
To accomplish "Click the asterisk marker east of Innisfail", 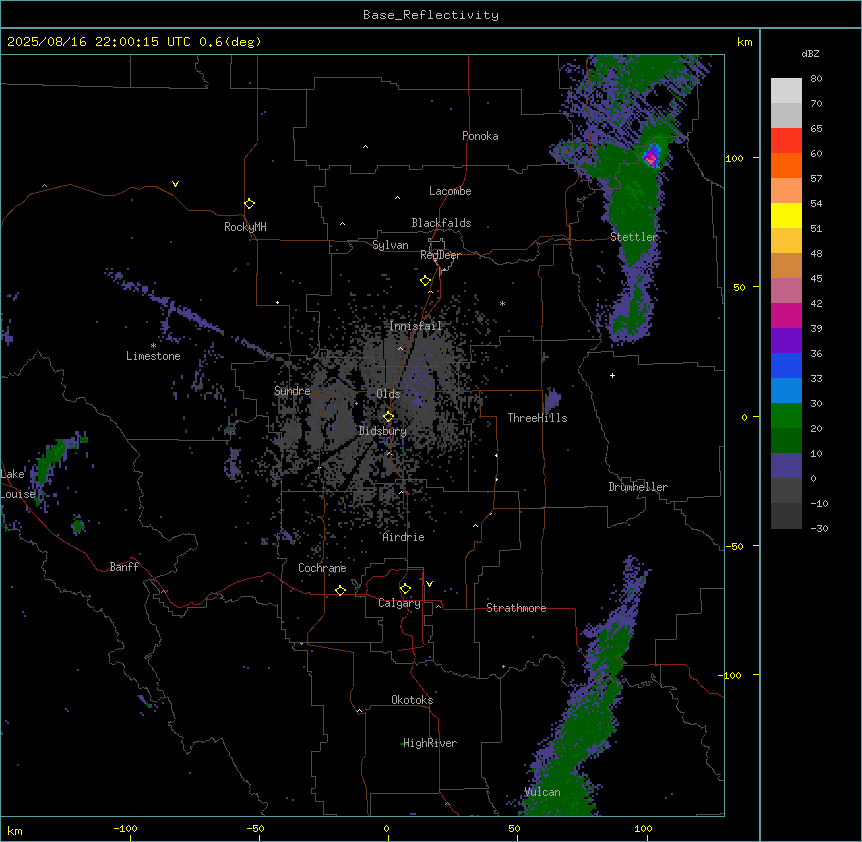I will click(502, 303).
